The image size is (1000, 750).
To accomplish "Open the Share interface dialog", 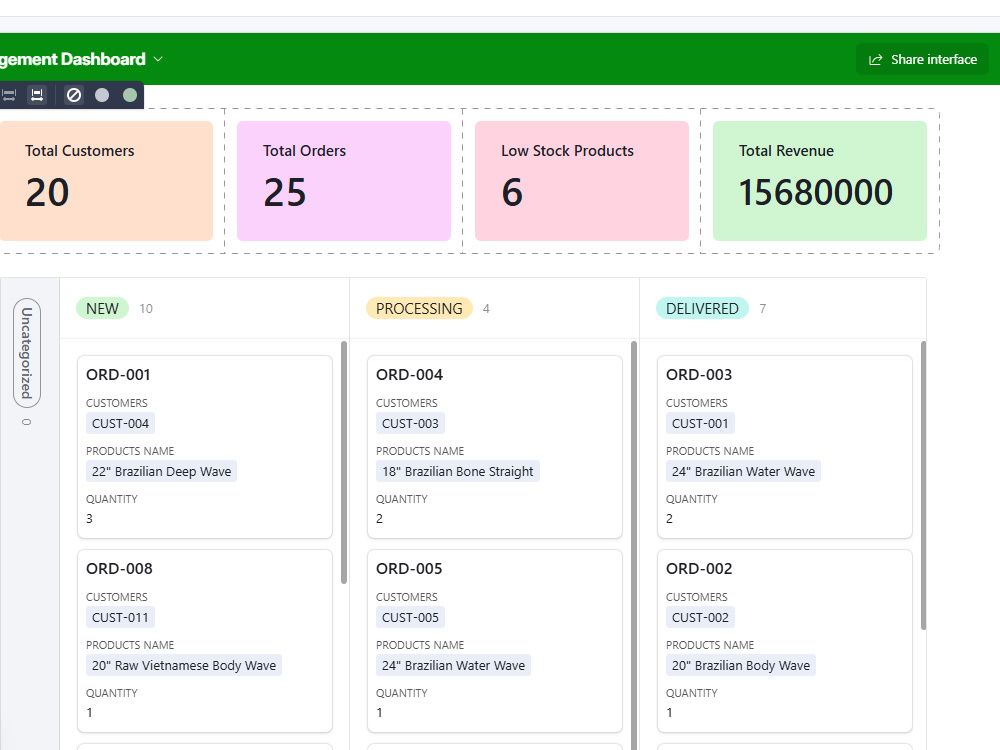I will pyautogui.click(x=922, y=59).
